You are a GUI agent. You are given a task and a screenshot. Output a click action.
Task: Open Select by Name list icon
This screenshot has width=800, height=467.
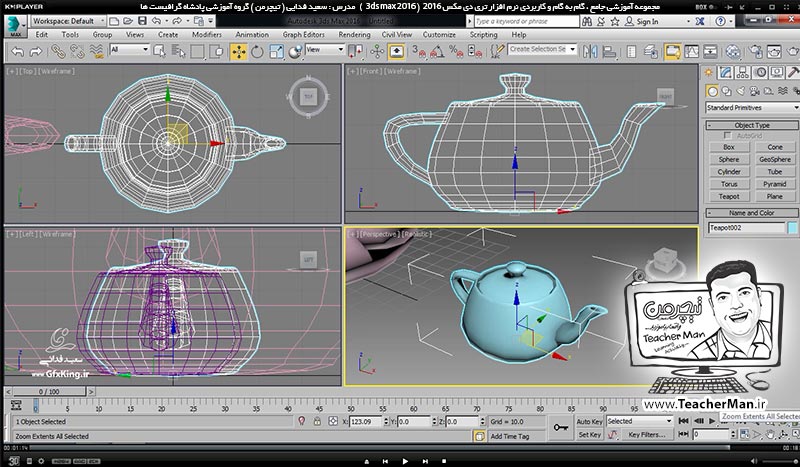pos(178,52)
